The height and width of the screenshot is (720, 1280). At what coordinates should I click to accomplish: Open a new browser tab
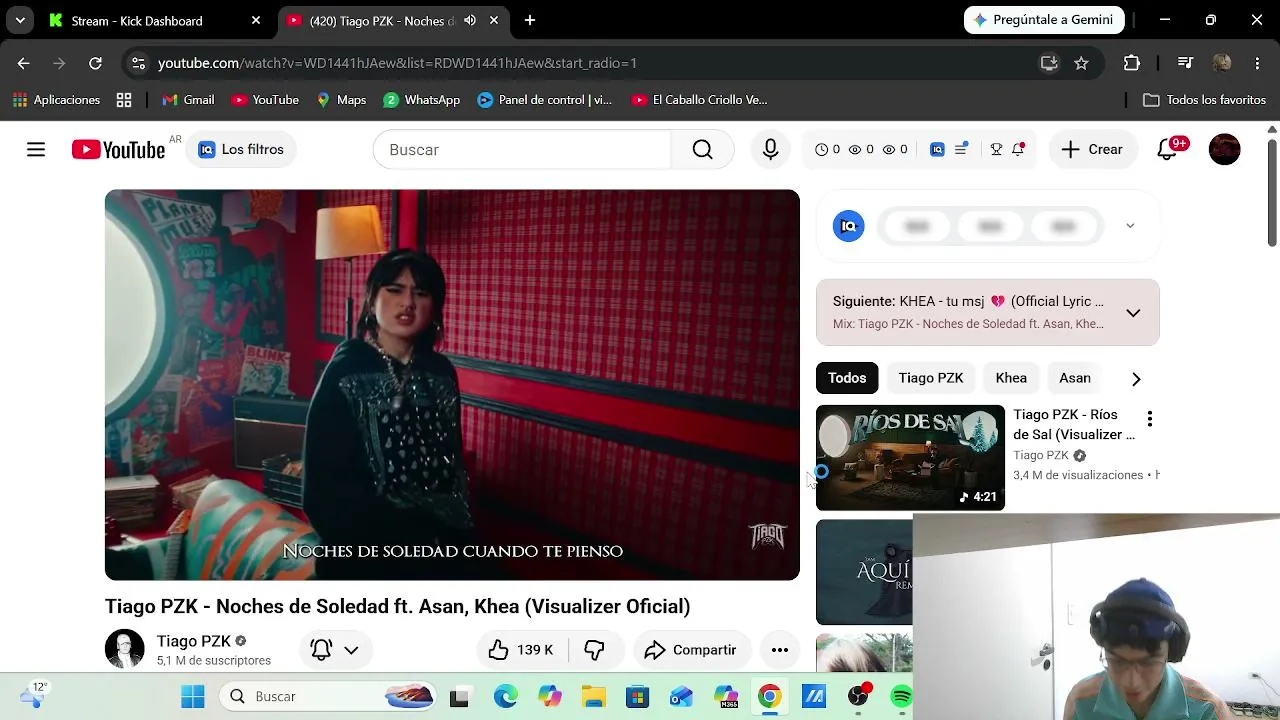coord(530,20)
